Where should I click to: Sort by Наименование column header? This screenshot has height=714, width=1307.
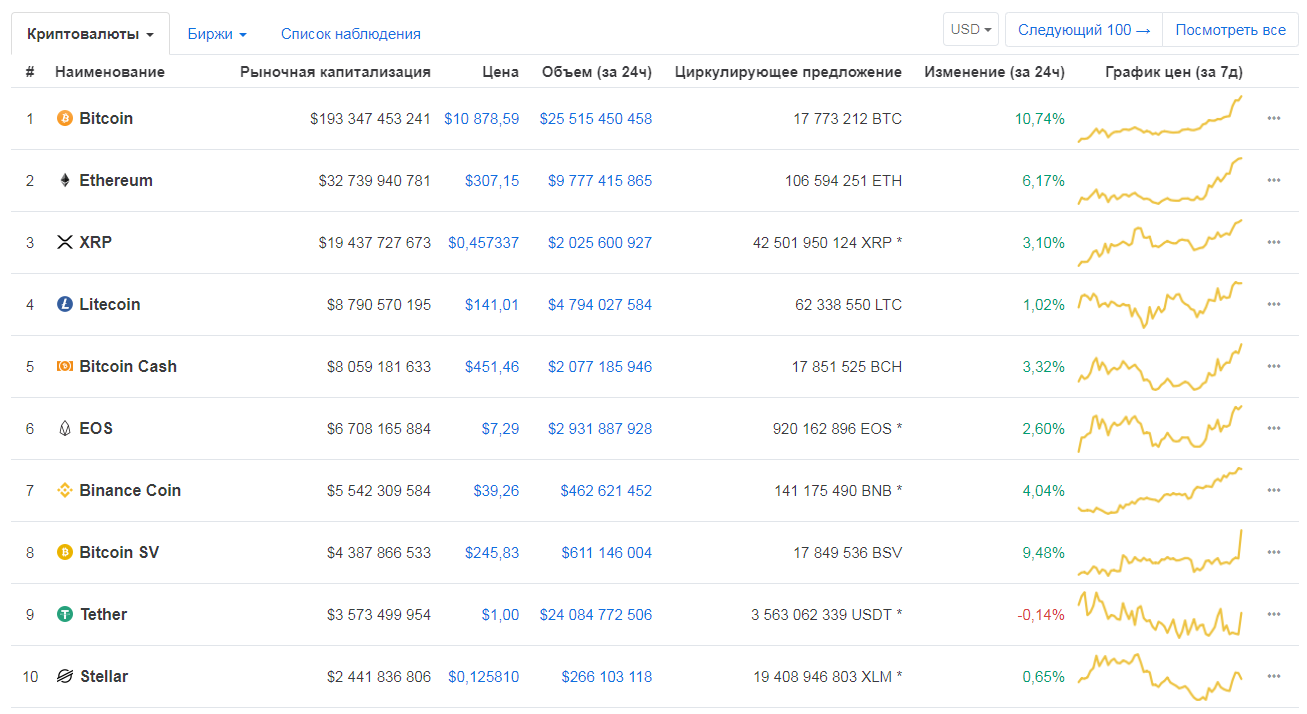coord(110,72)
